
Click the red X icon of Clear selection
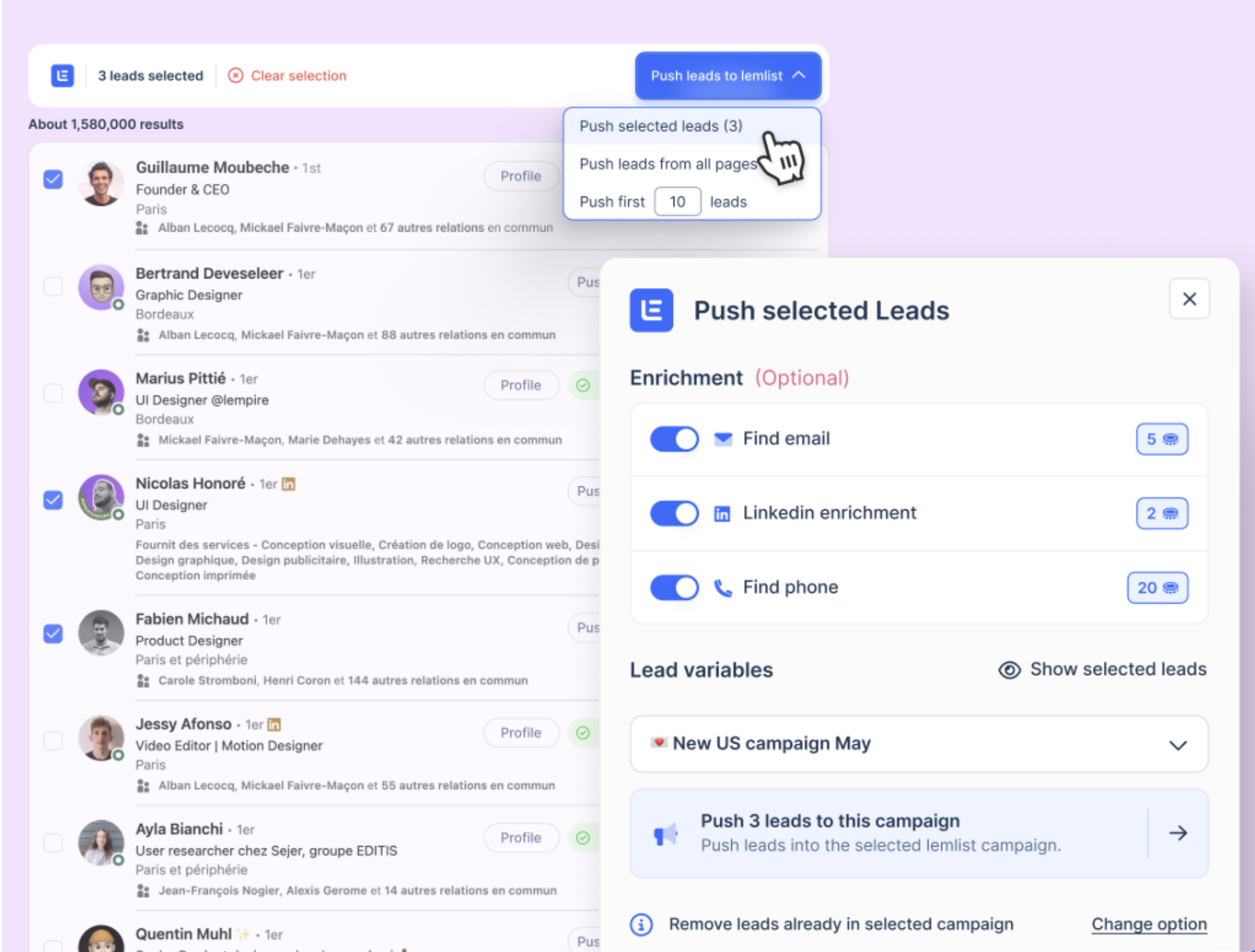(x=236, y=75)
